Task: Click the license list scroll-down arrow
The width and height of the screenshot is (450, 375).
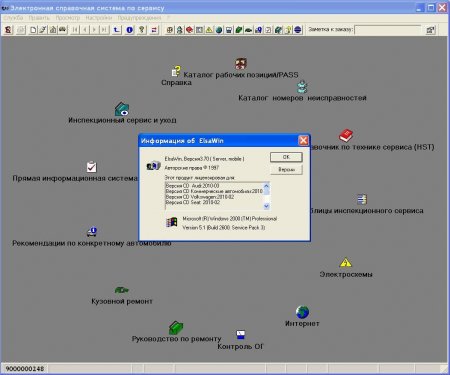Action: pos(266,206)
